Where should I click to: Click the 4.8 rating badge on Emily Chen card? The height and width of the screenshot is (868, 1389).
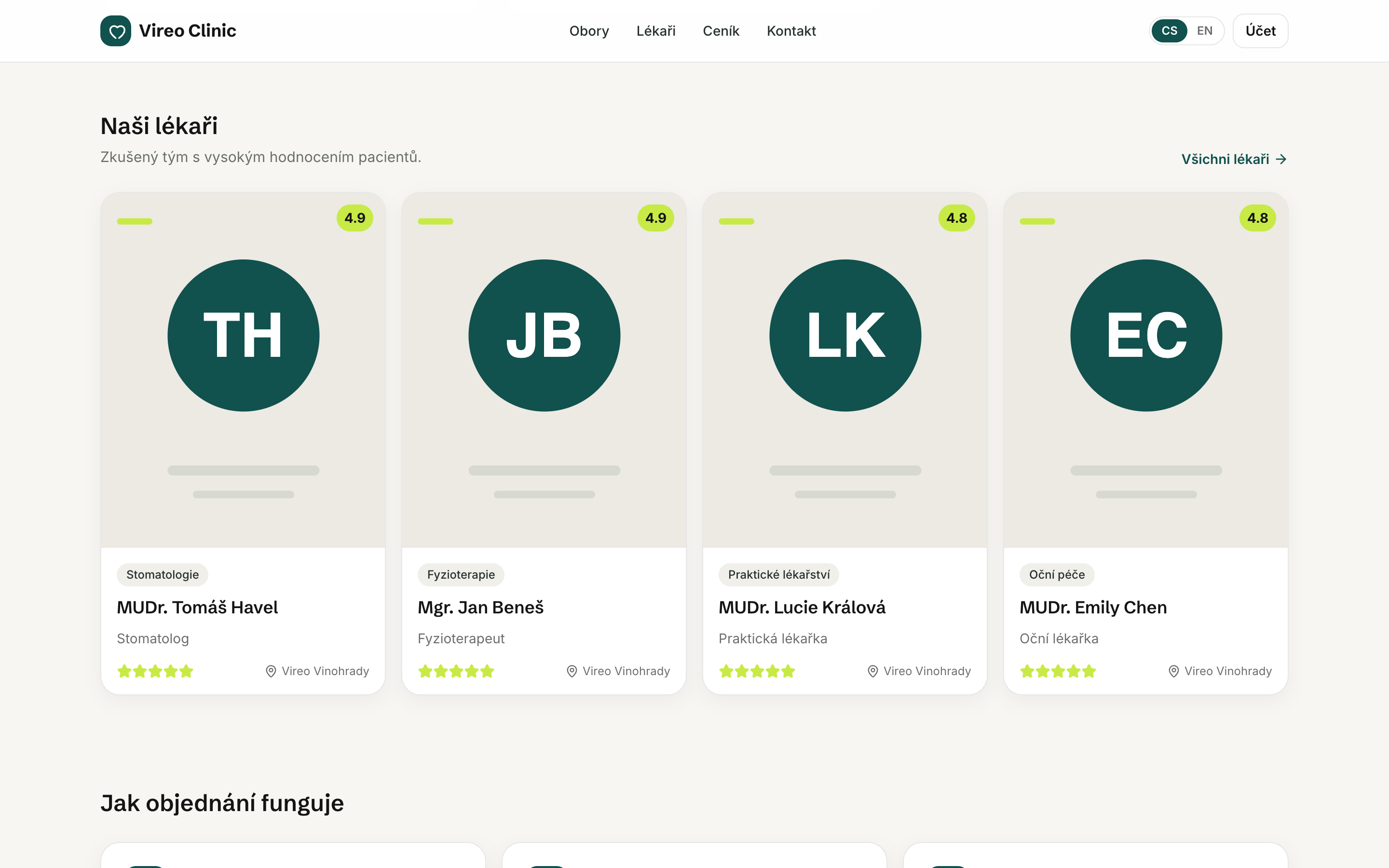1257,218
